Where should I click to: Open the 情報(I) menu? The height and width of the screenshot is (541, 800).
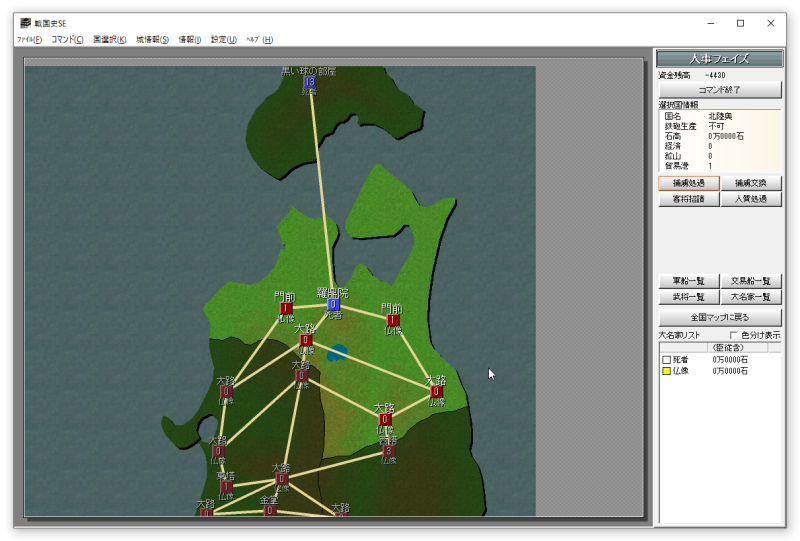190,39
